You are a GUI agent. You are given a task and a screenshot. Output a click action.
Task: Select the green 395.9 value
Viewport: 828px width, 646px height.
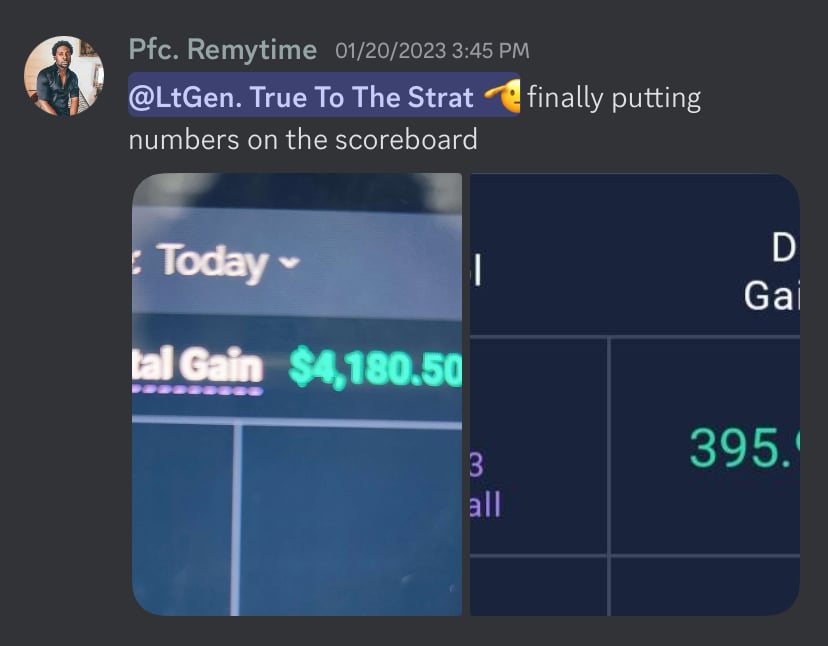pos(745,448)
